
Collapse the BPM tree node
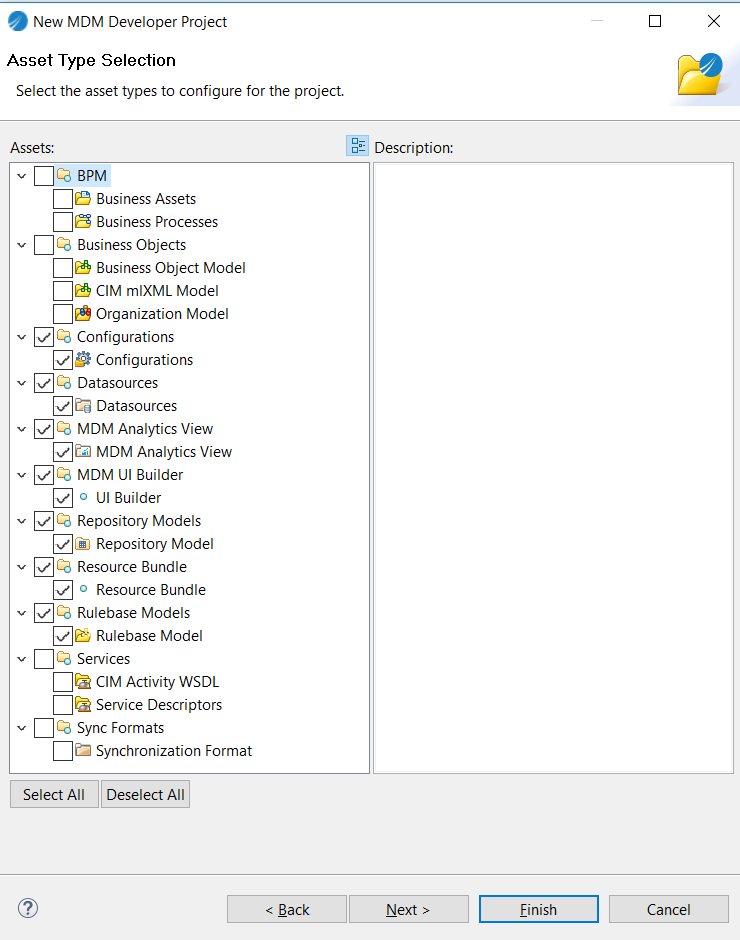click(22, 176)
